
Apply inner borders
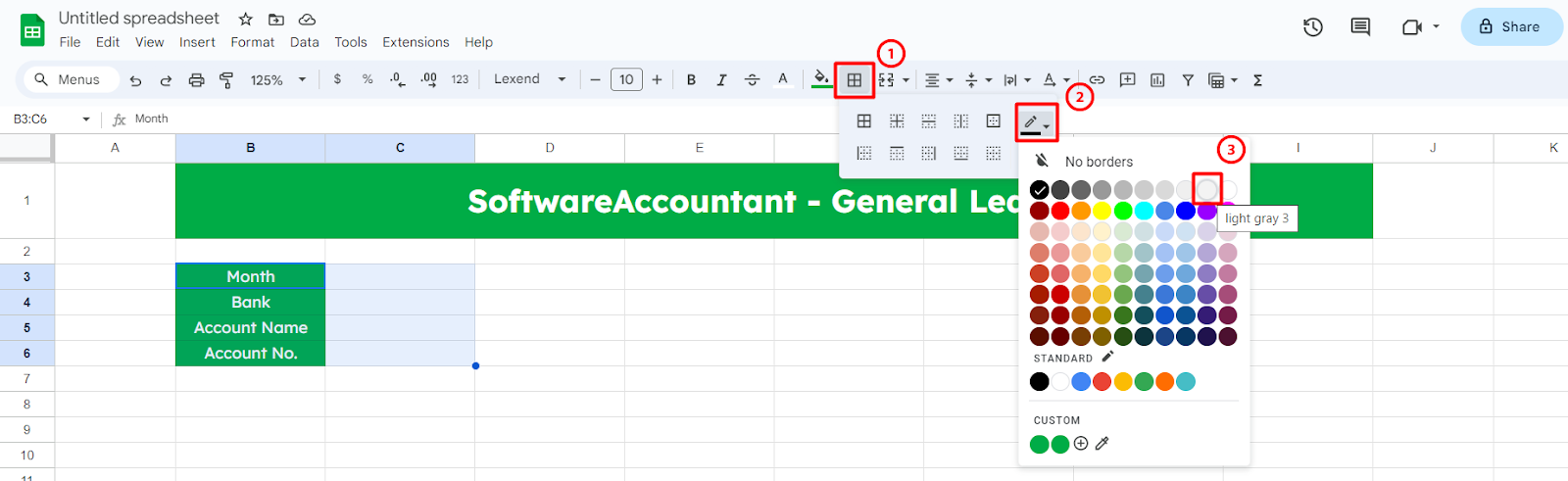(897, 121)
